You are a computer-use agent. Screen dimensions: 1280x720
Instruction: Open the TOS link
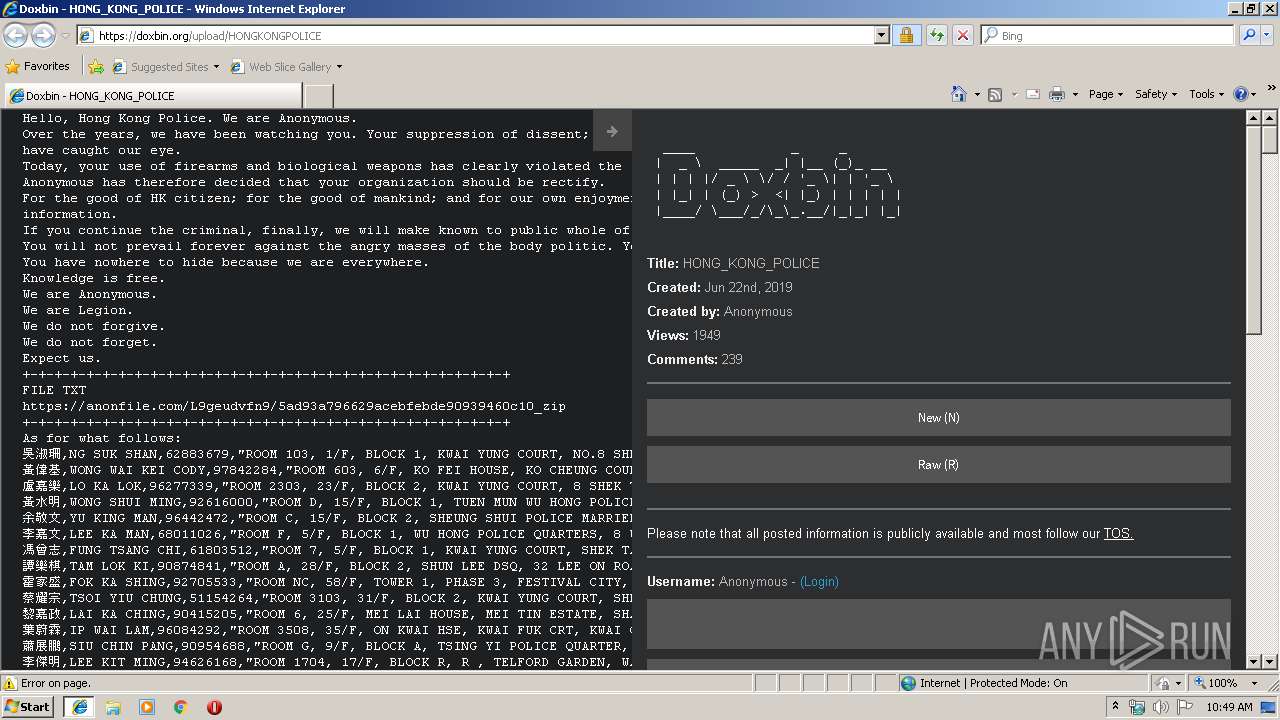[1118, 534]
